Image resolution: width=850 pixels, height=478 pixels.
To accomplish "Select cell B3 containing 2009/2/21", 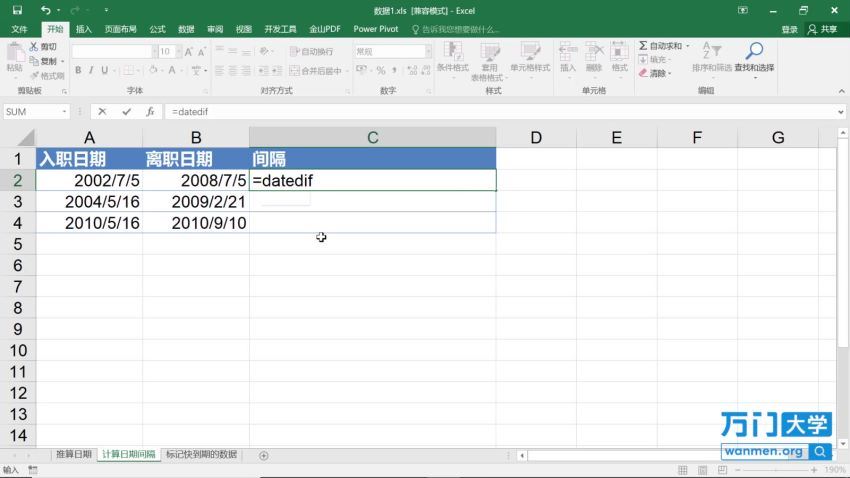I will 196,201.
